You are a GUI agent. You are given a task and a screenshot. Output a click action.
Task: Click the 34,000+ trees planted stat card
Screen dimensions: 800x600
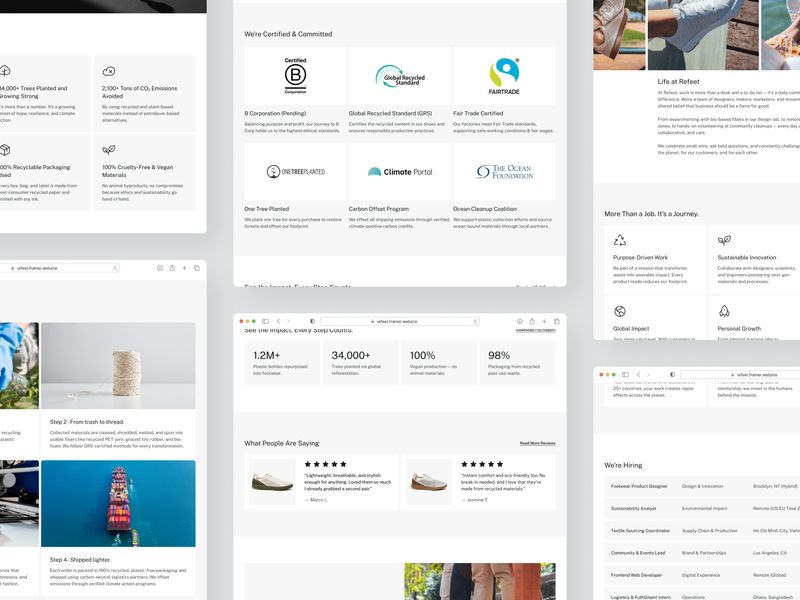pos(361,363)
